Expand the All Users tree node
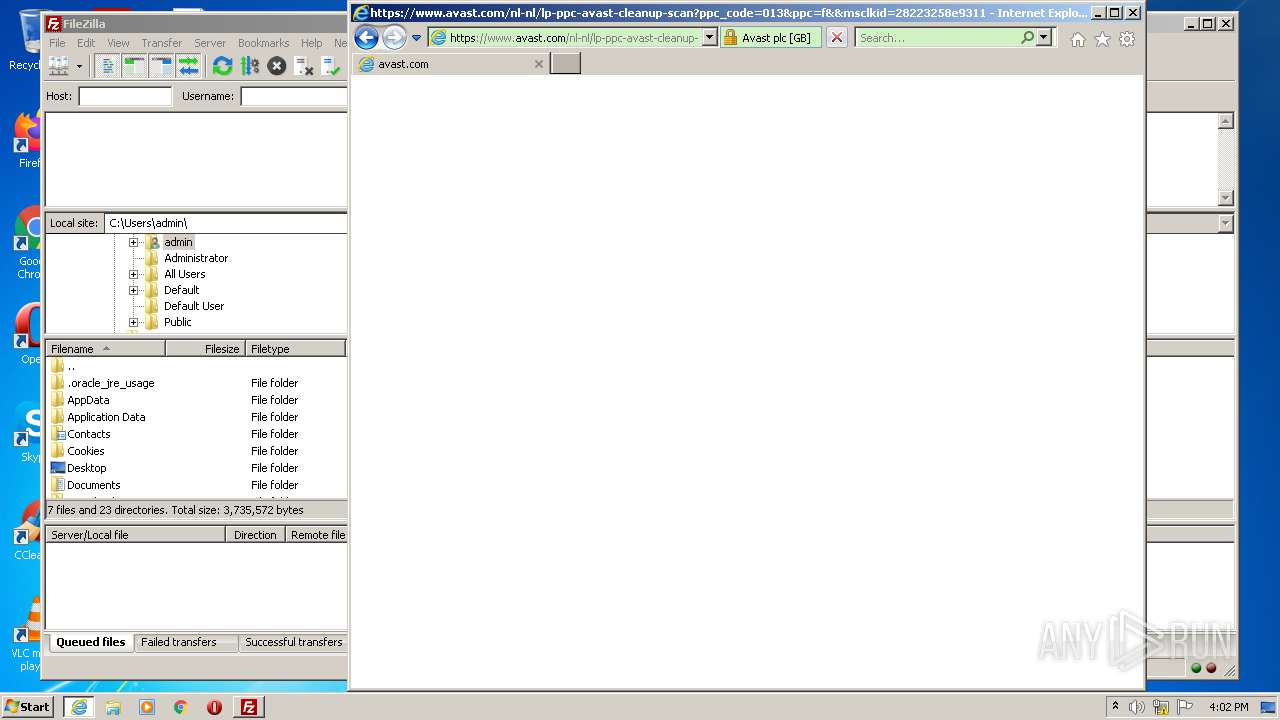The width and height of the screenshot is (1280, 720). (x=133, y=274)
